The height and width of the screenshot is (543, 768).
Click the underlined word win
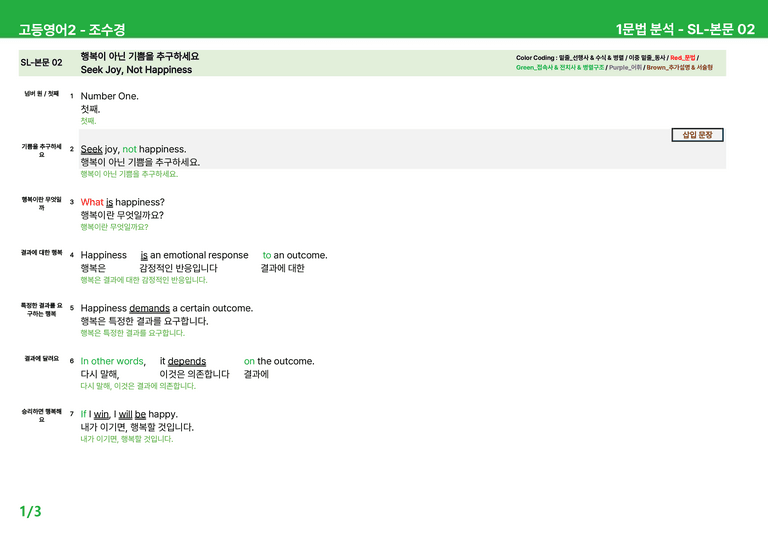[x=101, y=414]
